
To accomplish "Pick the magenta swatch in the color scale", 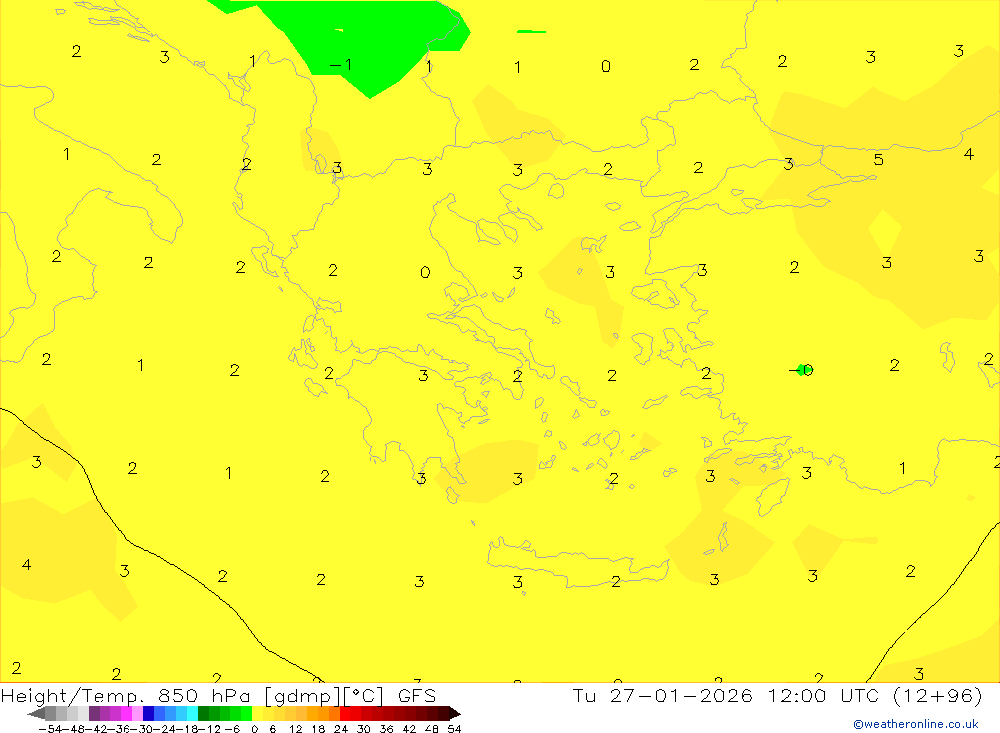I will coord(126,713).
